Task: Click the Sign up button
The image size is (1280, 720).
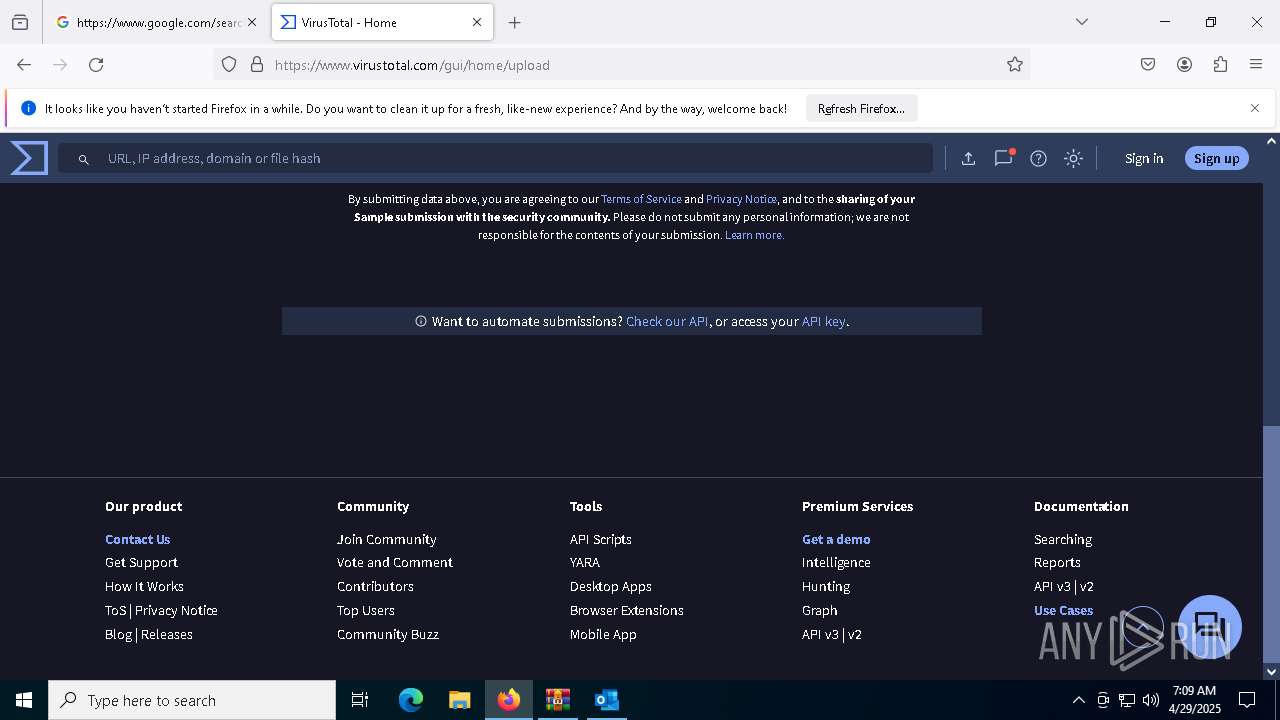Action: (x=1216, y=158)
